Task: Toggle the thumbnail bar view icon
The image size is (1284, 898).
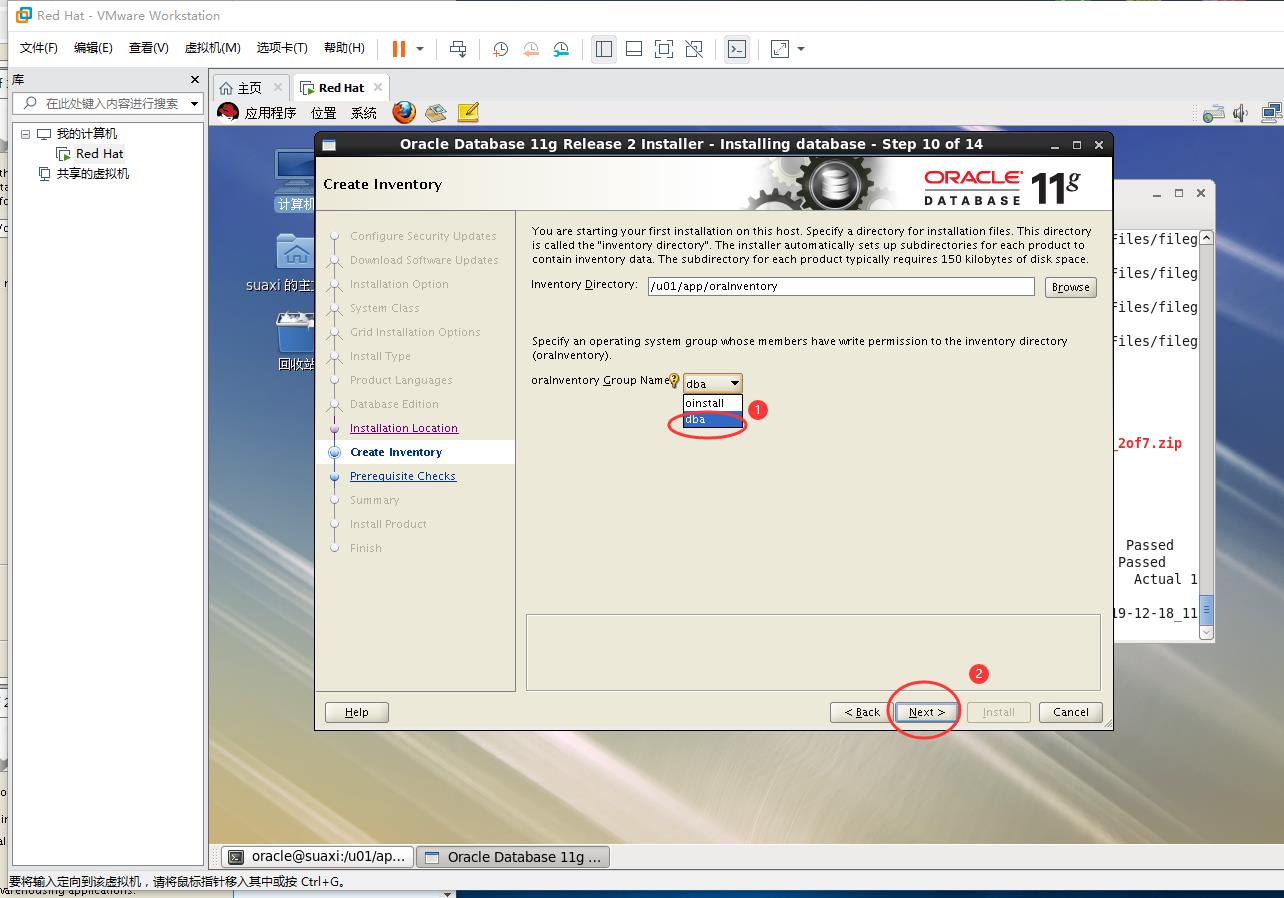Action: tap(634, 49)
